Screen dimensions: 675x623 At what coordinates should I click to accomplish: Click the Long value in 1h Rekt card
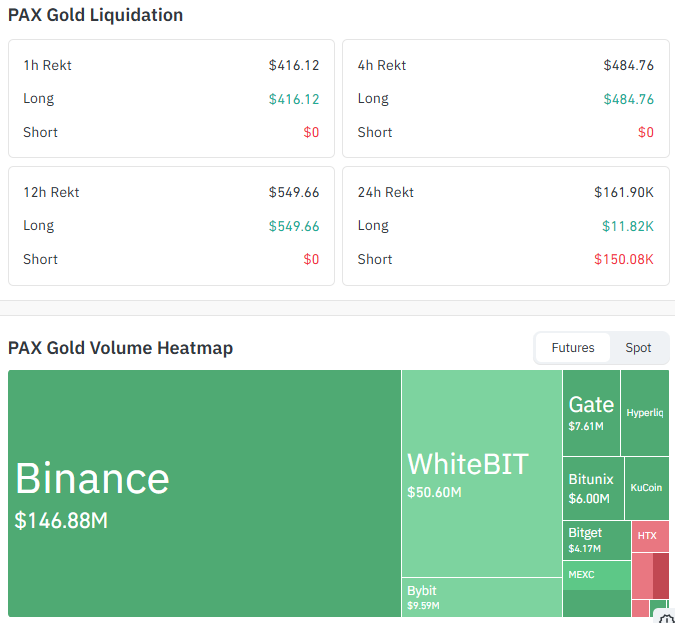(x=294, y=99)
